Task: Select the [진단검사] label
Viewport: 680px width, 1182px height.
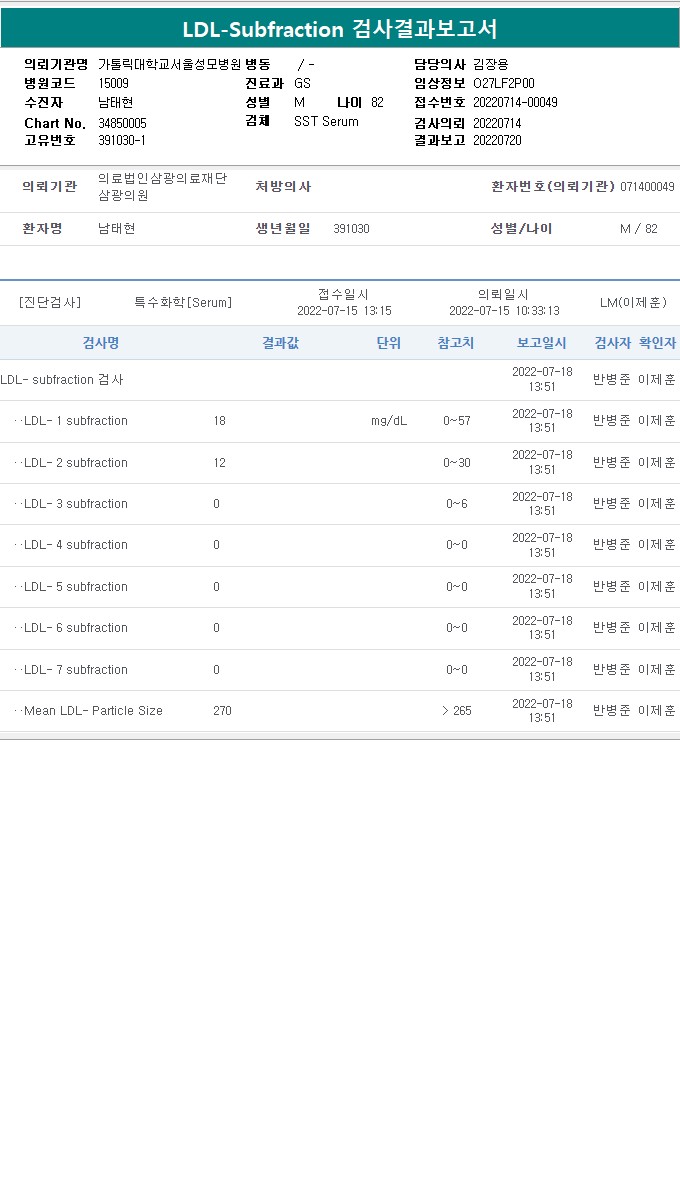Action: click(50, 302)
